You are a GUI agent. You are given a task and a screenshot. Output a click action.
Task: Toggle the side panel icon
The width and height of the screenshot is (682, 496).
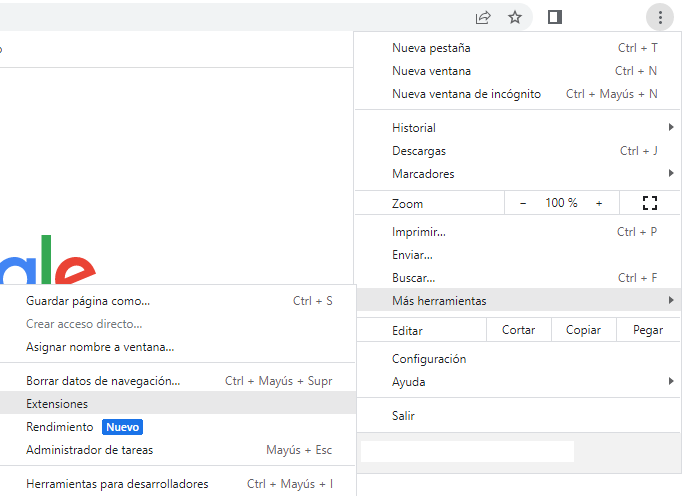click(x=556, y=17)
